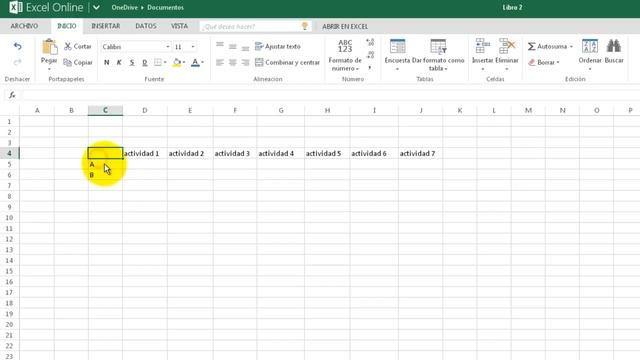This screenshot has width=640, height=360.
Task: Select cell containing actividad 7
Action: click(x=421, y=153)
